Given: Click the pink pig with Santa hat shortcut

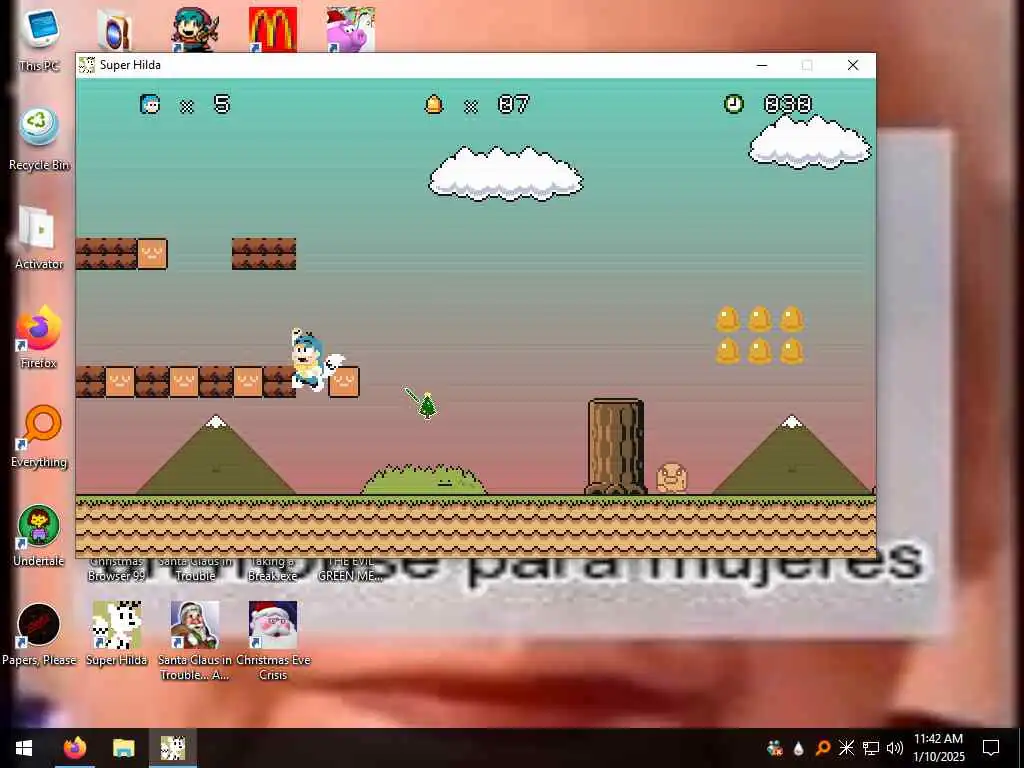Looking at the screenshot, I should click(351, 29).
